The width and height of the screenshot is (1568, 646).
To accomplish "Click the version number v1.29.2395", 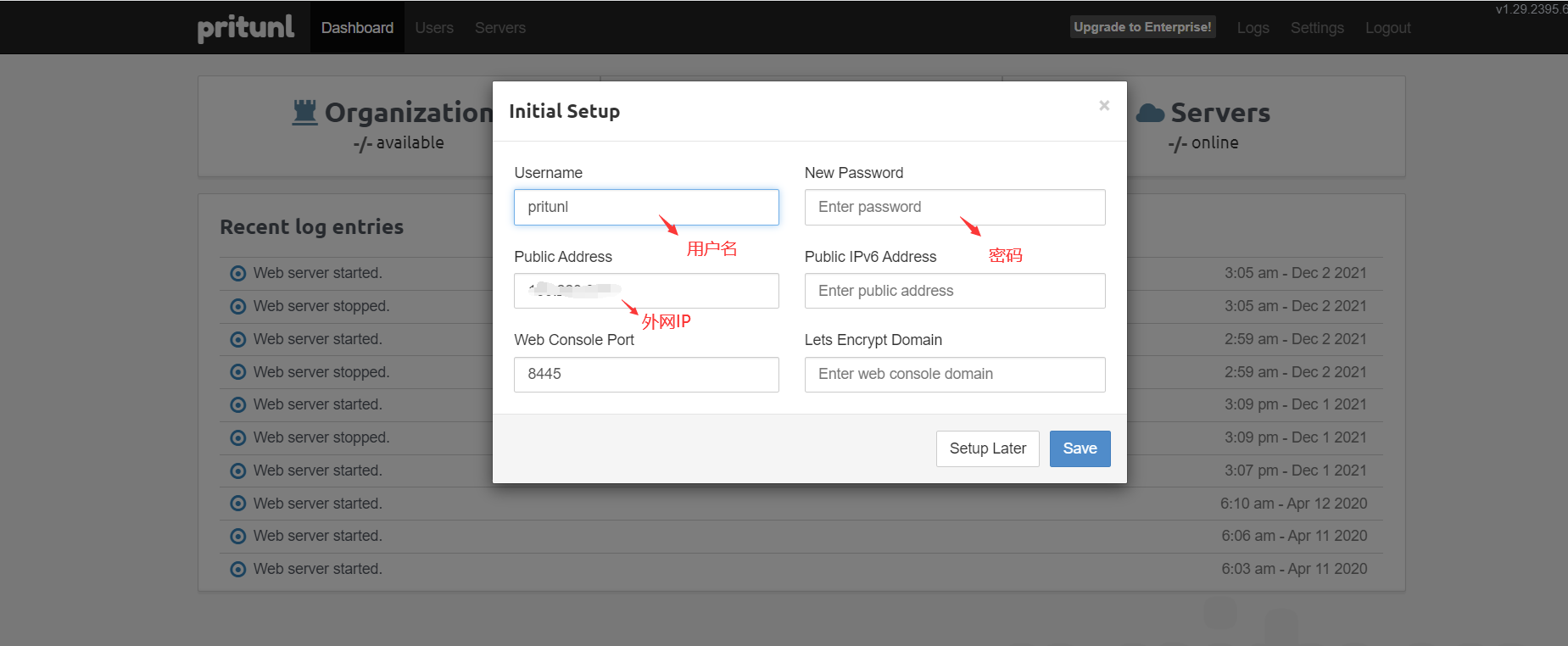I will (x=1531, y=8).
